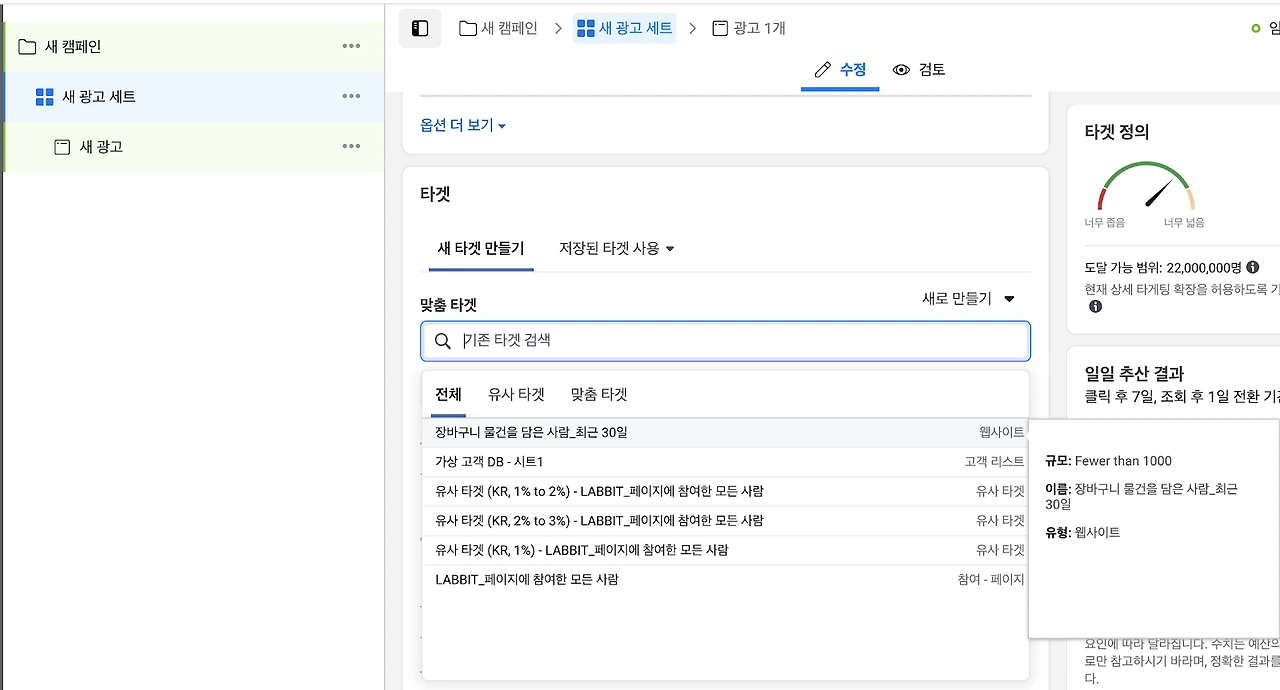This screenshot has width=1280, height=690.
Task: Click the ad icon beside 새 광고
Action: 62,147
